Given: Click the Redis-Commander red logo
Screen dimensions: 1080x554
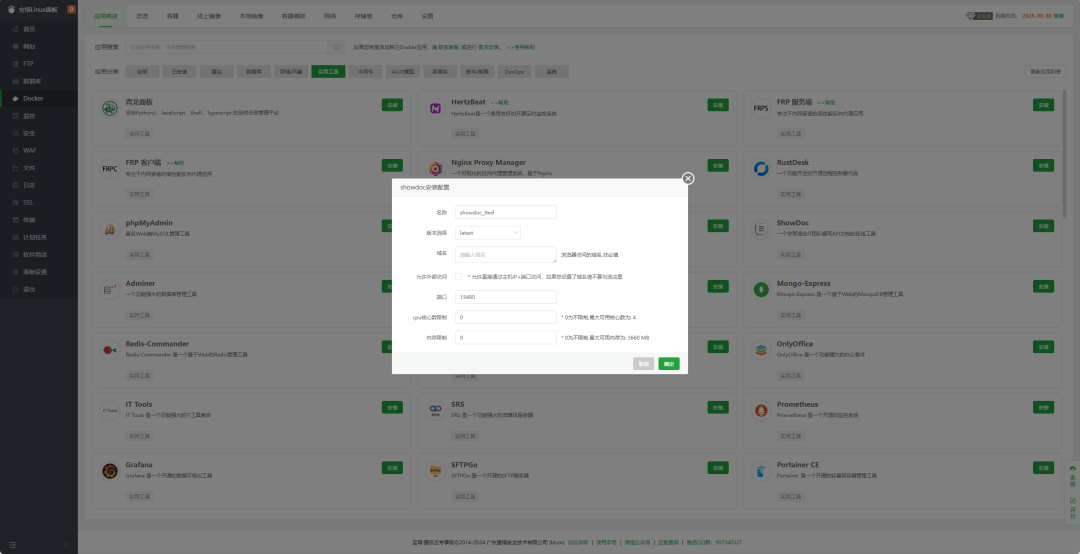Looking at the screenshot, I should 110,350.
